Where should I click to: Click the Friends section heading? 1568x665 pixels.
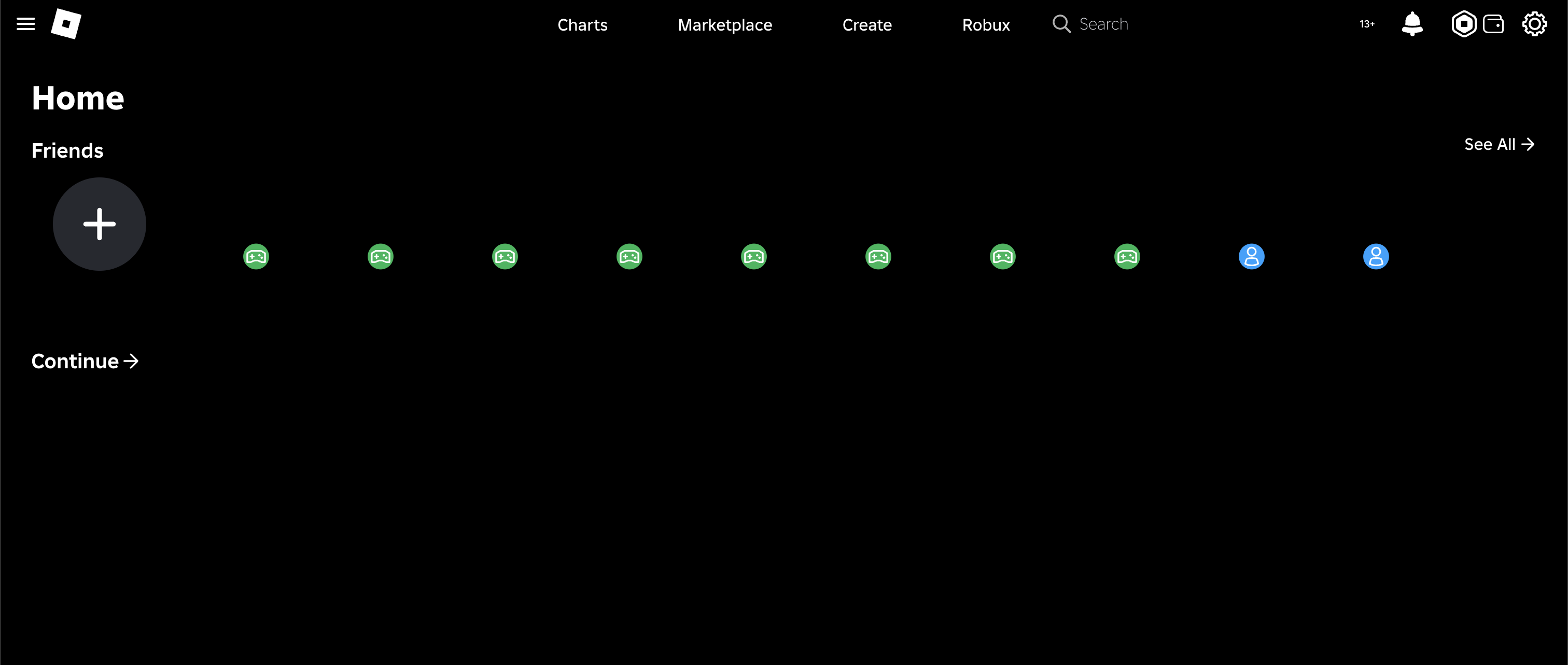click(x=67, y=150)
